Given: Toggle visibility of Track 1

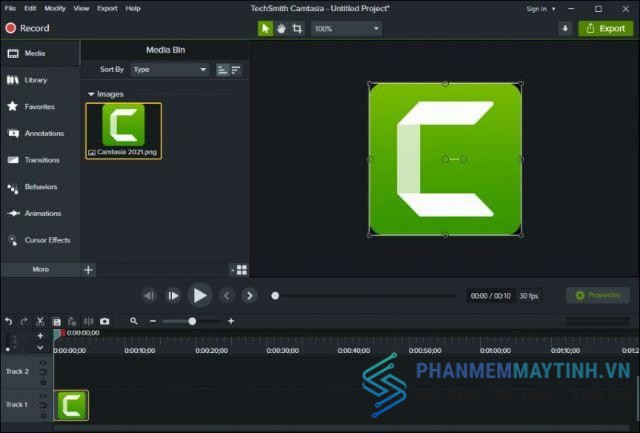Looking at the screenshot, I should click(43, 395).
